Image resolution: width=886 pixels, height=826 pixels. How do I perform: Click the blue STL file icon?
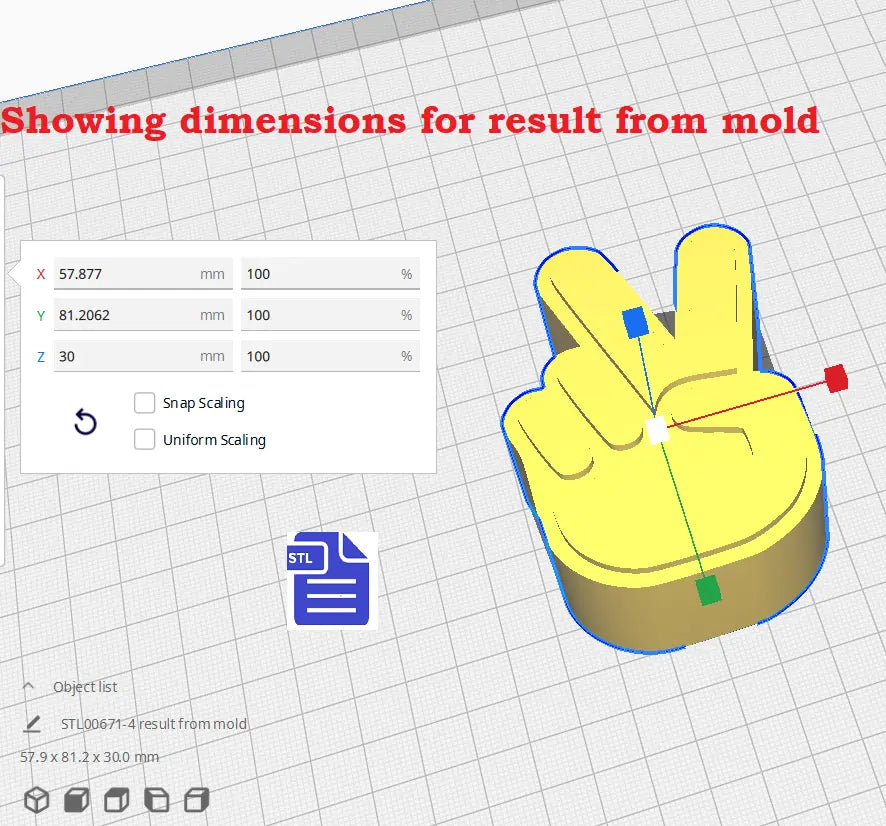coord(329,579)
